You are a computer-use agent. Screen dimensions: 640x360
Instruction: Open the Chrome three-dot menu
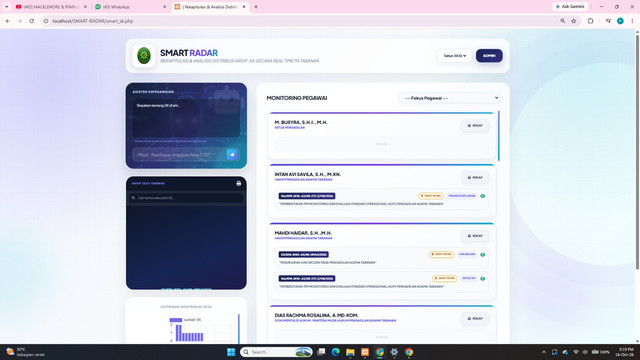coord(632,21)
